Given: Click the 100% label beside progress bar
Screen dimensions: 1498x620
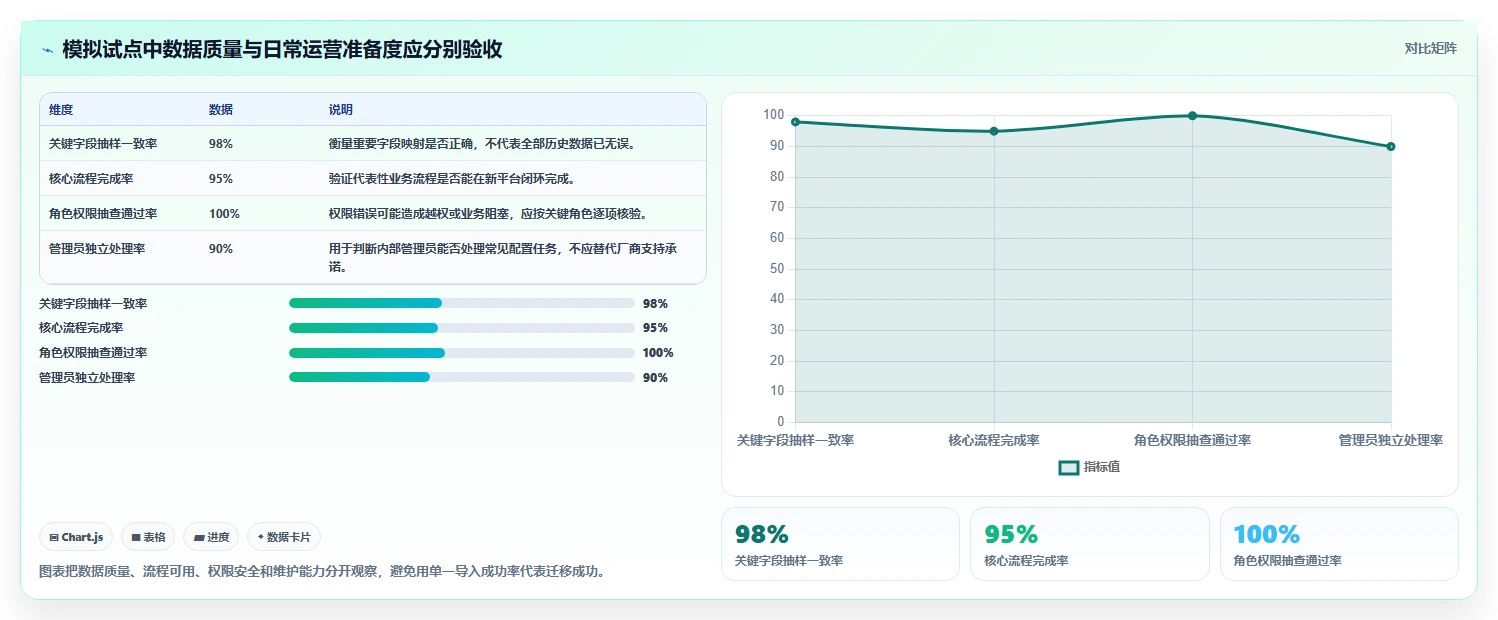Looking at the screenshot, I should [x=658, y=353].
